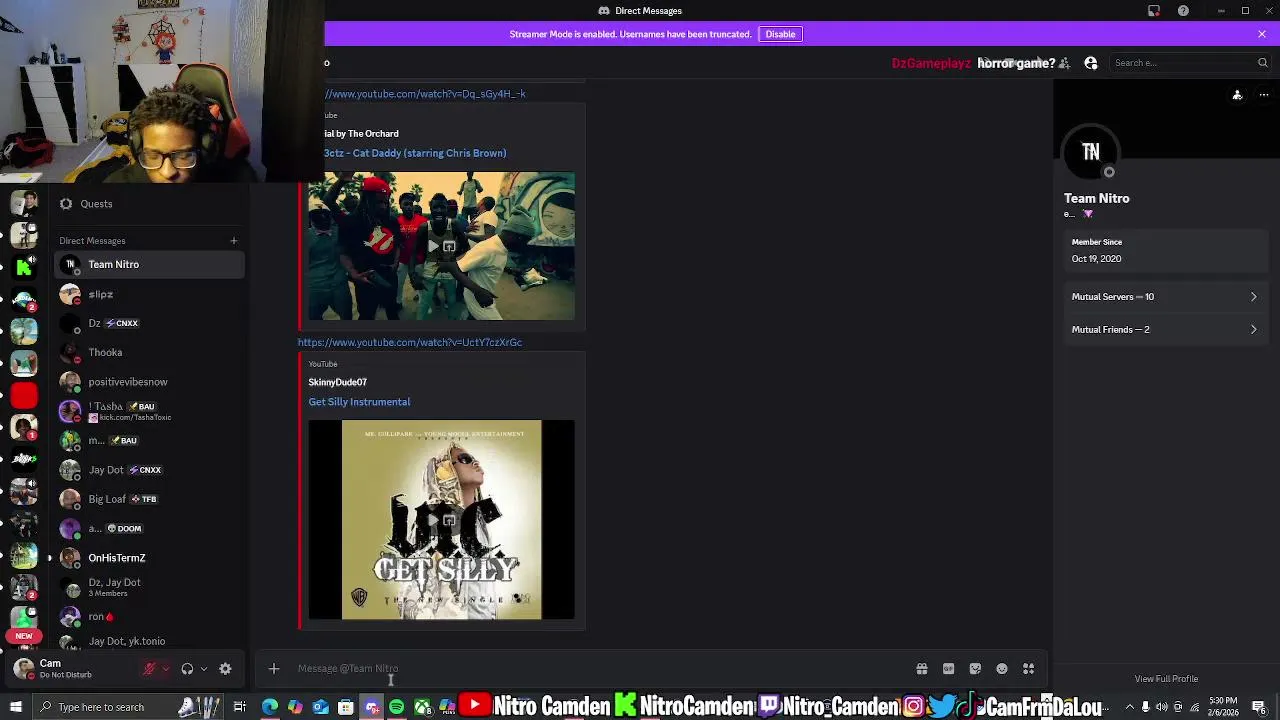Open the Dz, Jay Dot group DM
Screen dimensions: 1280x720
coord(150,587)
